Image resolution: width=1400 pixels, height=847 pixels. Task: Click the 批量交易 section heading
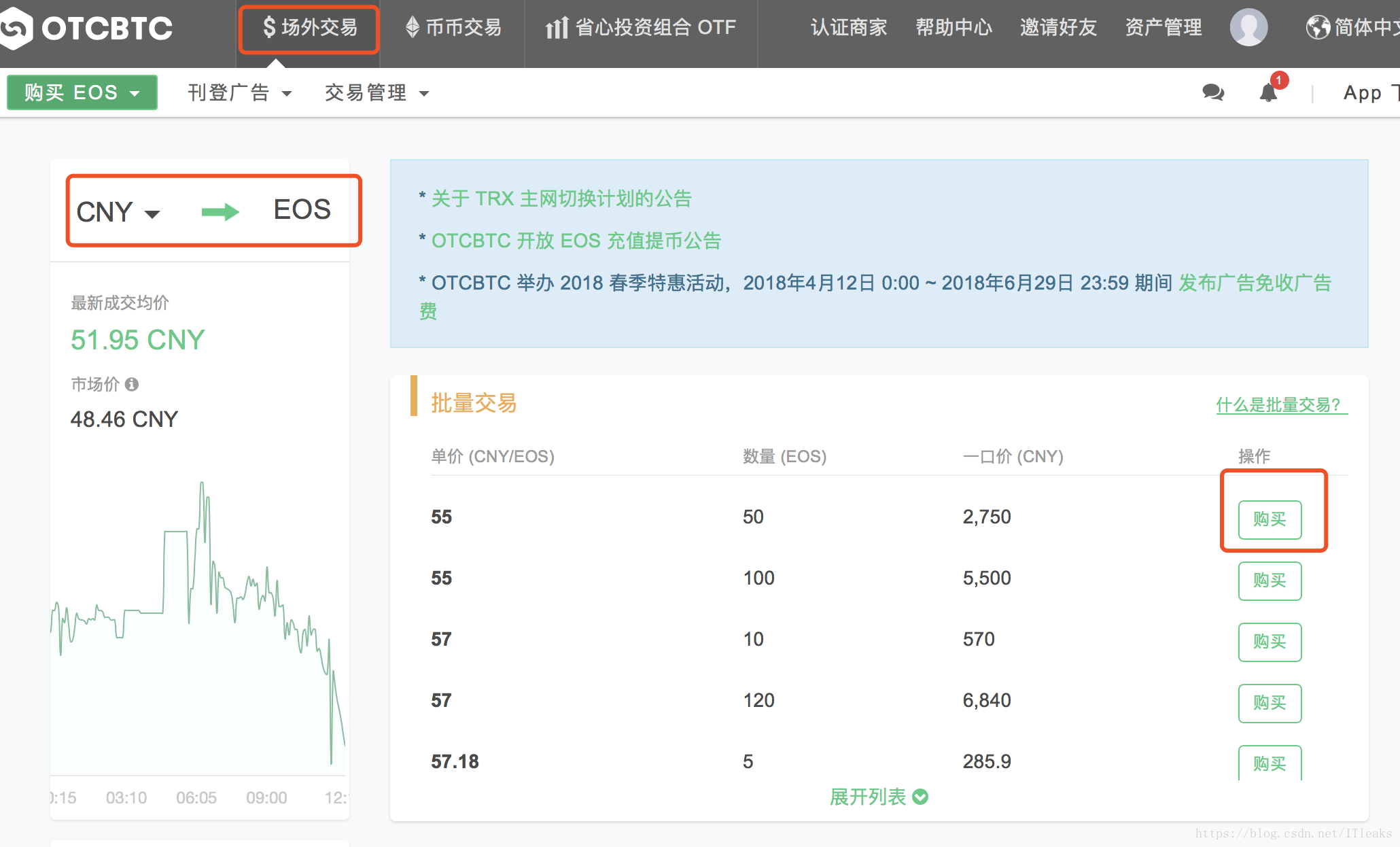474,403
